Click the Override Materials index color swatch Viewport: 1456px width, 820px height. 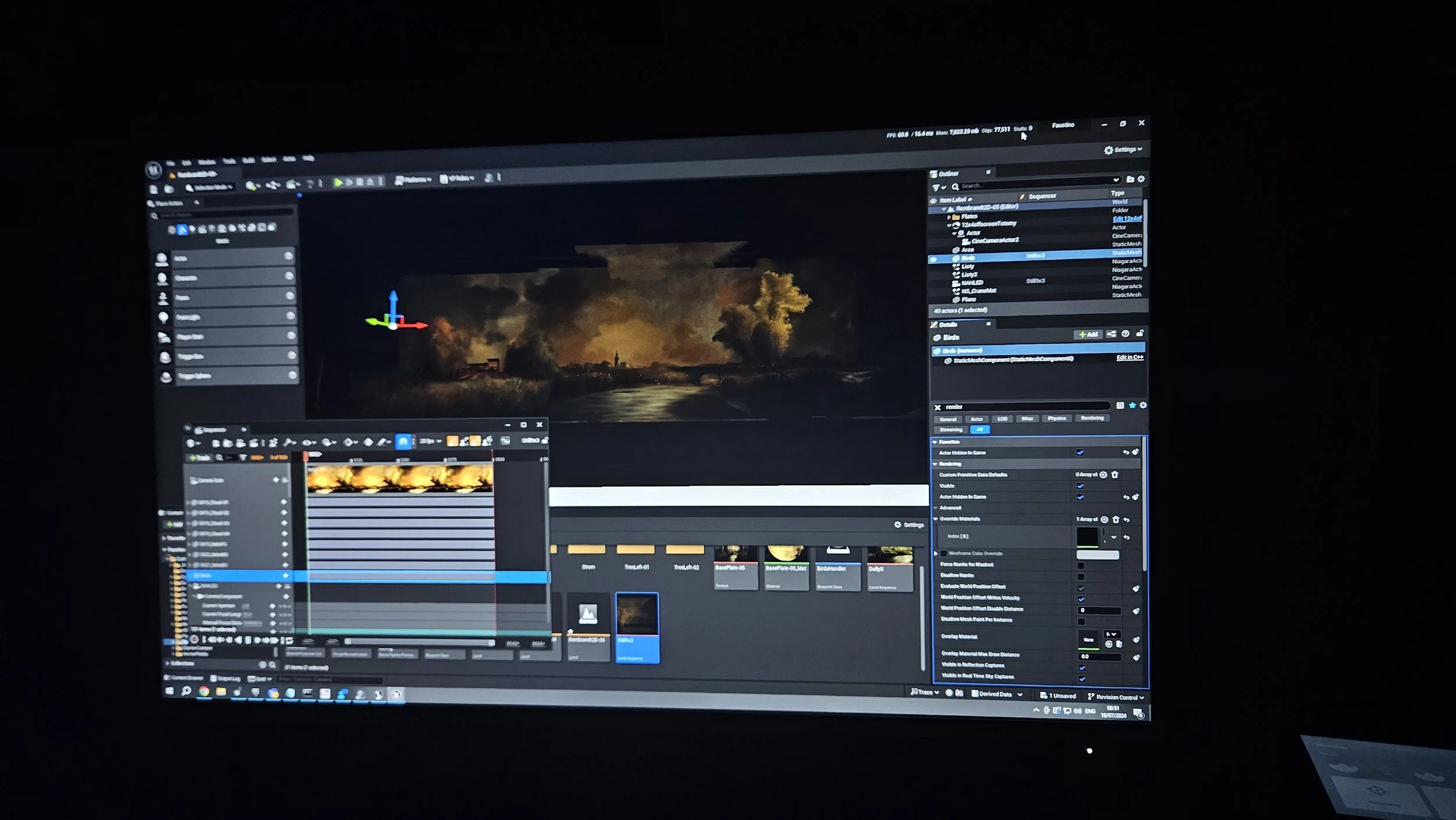[x=1087, y=536]
